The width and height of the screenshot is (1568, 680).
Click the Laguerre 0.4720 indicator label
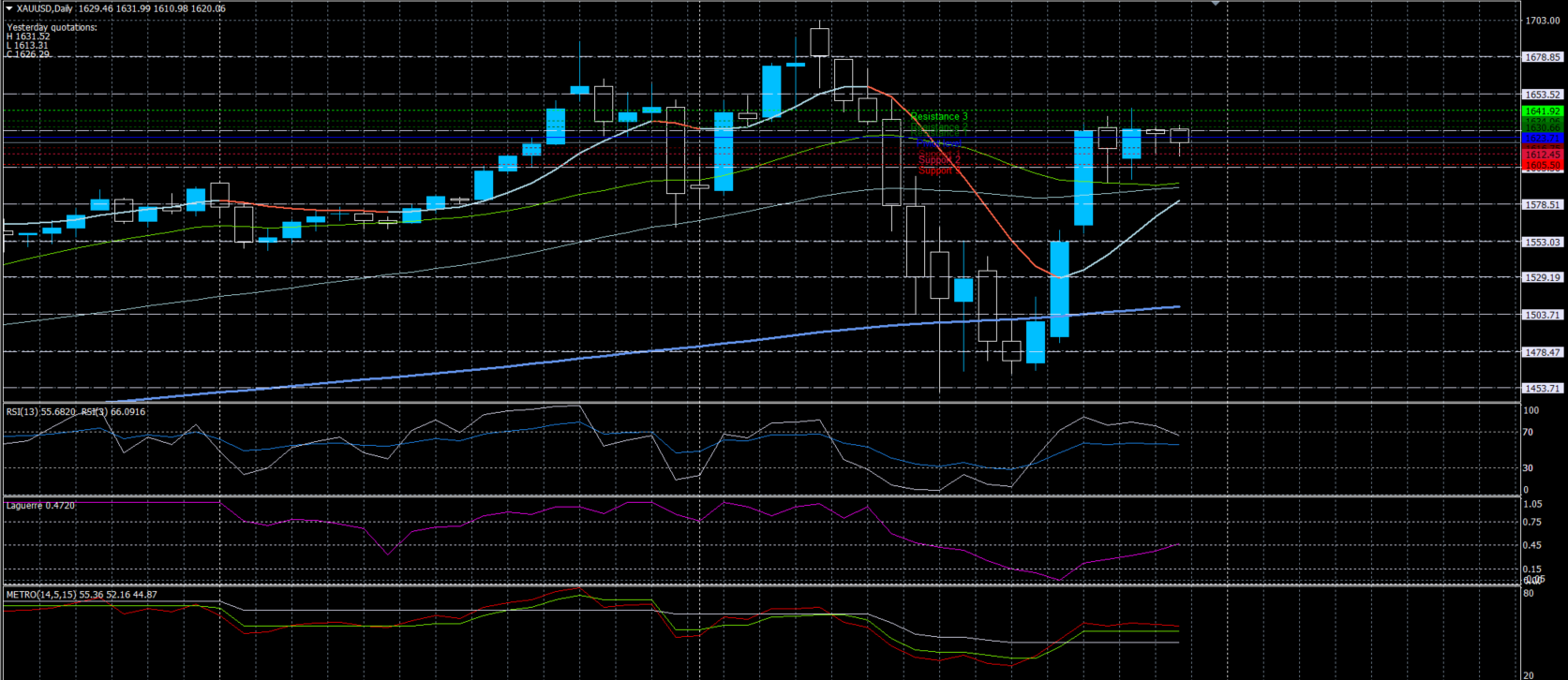40,505
